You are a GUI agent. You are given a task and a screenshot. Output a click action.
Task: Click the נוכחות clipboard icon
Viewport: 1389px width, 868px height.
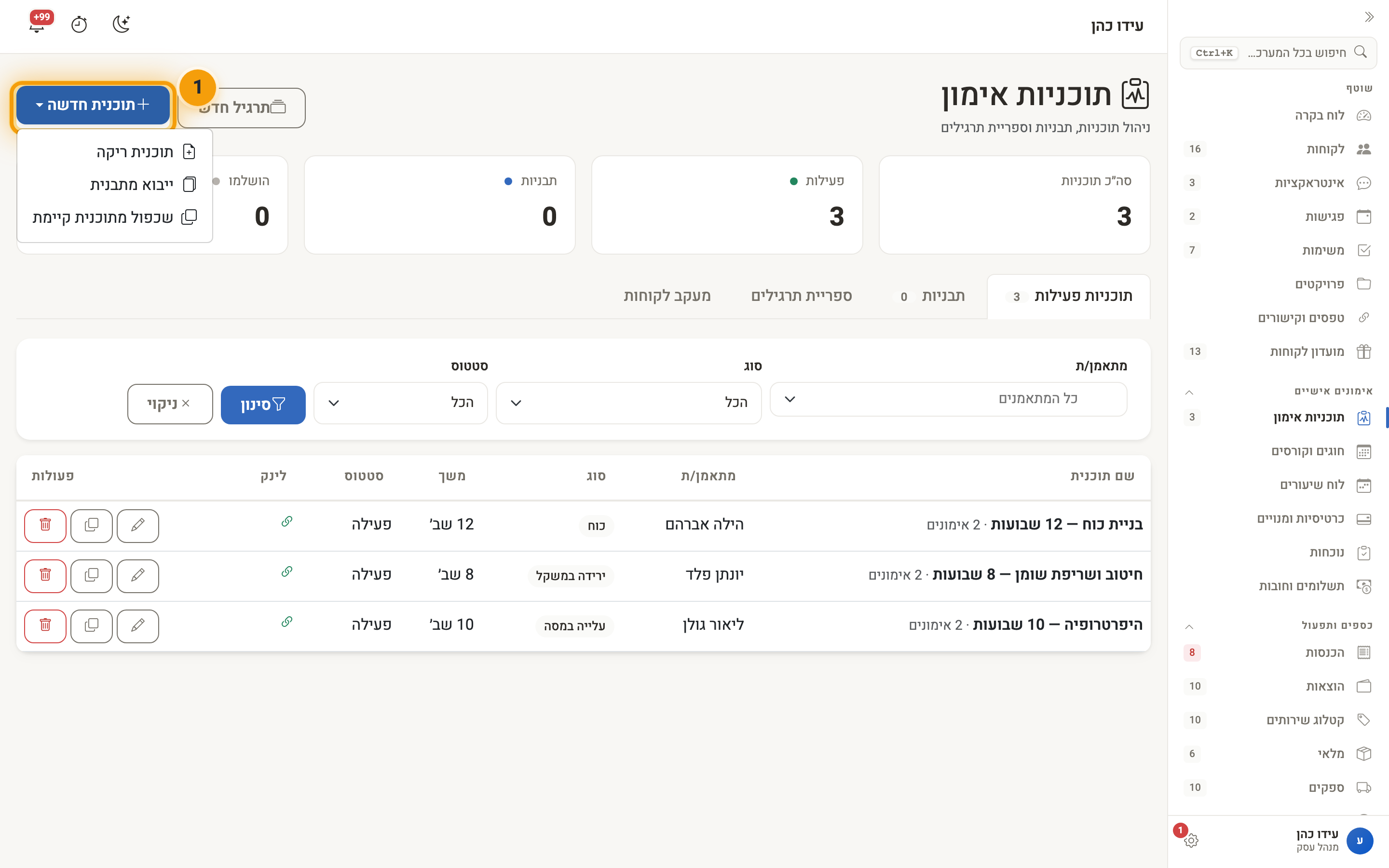click(1364, 553)
